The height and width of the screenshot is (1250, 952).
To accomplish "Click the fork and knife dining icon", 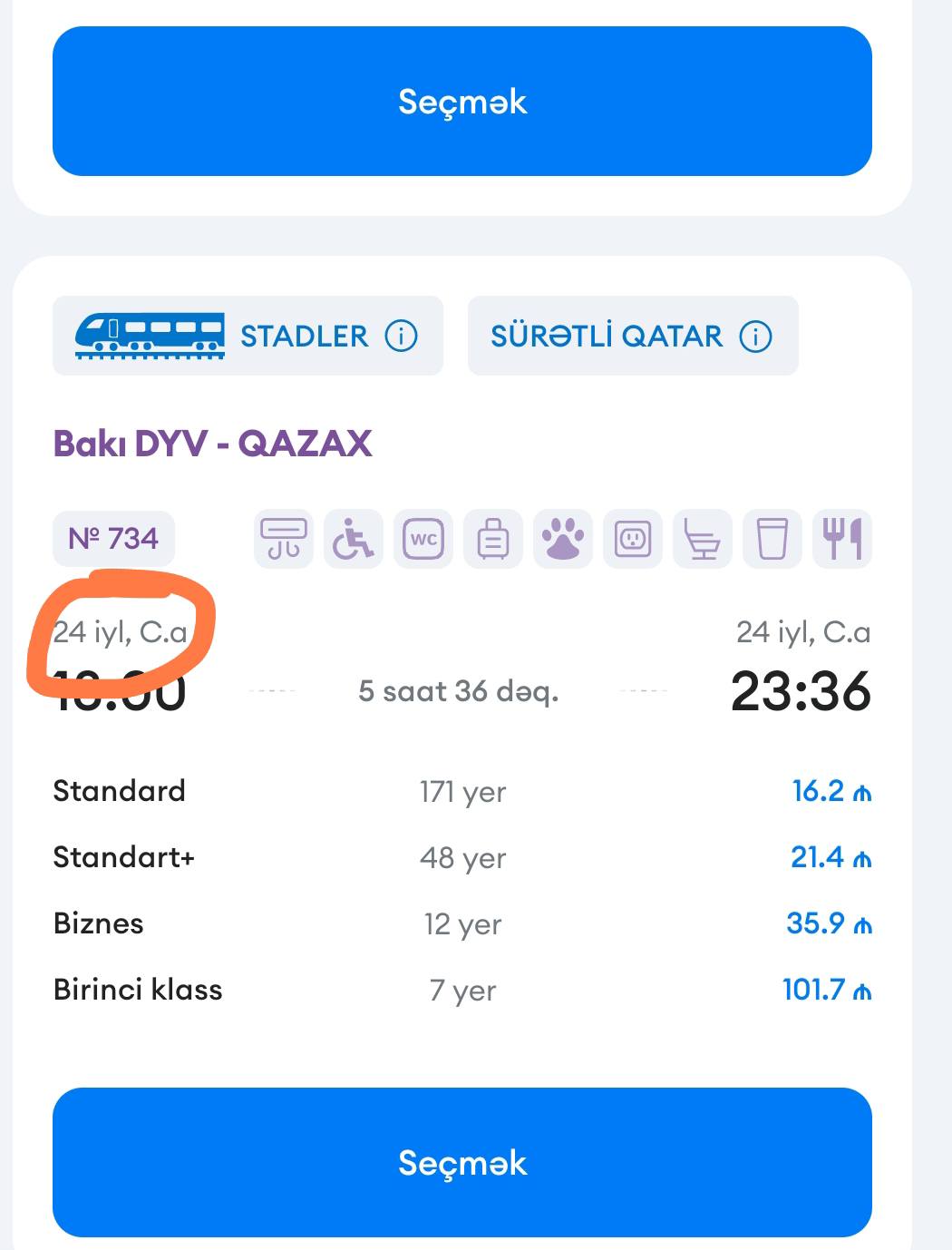I will 842,539.
